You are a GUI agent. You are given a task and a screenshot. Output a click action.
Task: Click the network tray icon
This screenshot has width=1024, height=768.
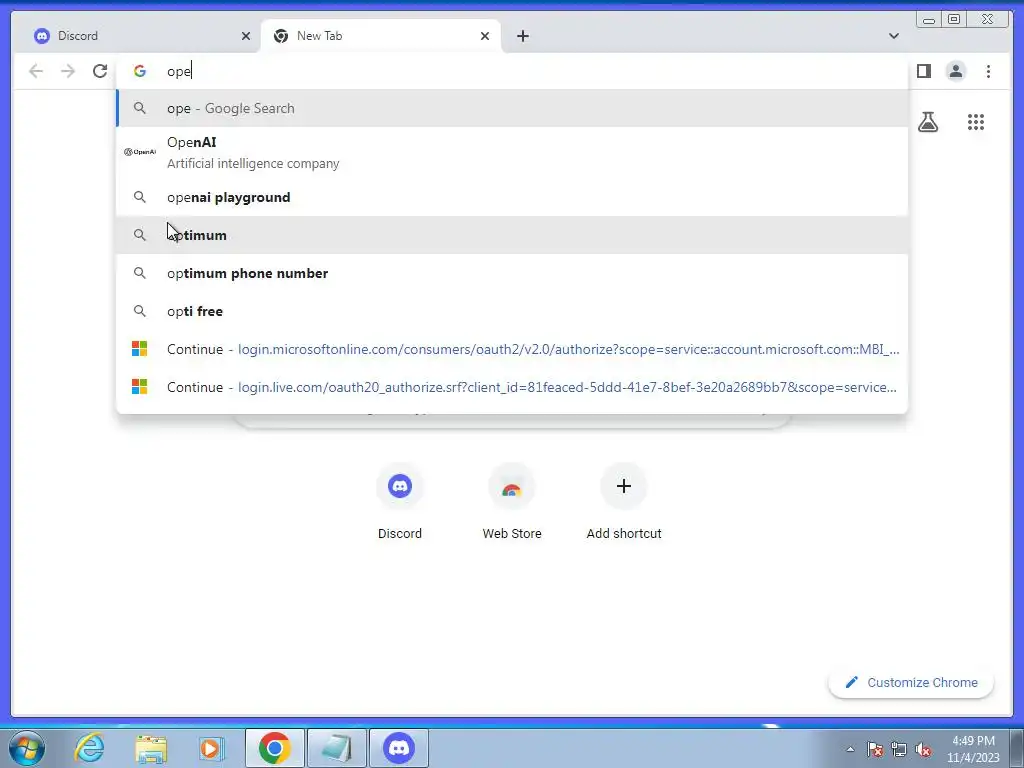(899, 749)
